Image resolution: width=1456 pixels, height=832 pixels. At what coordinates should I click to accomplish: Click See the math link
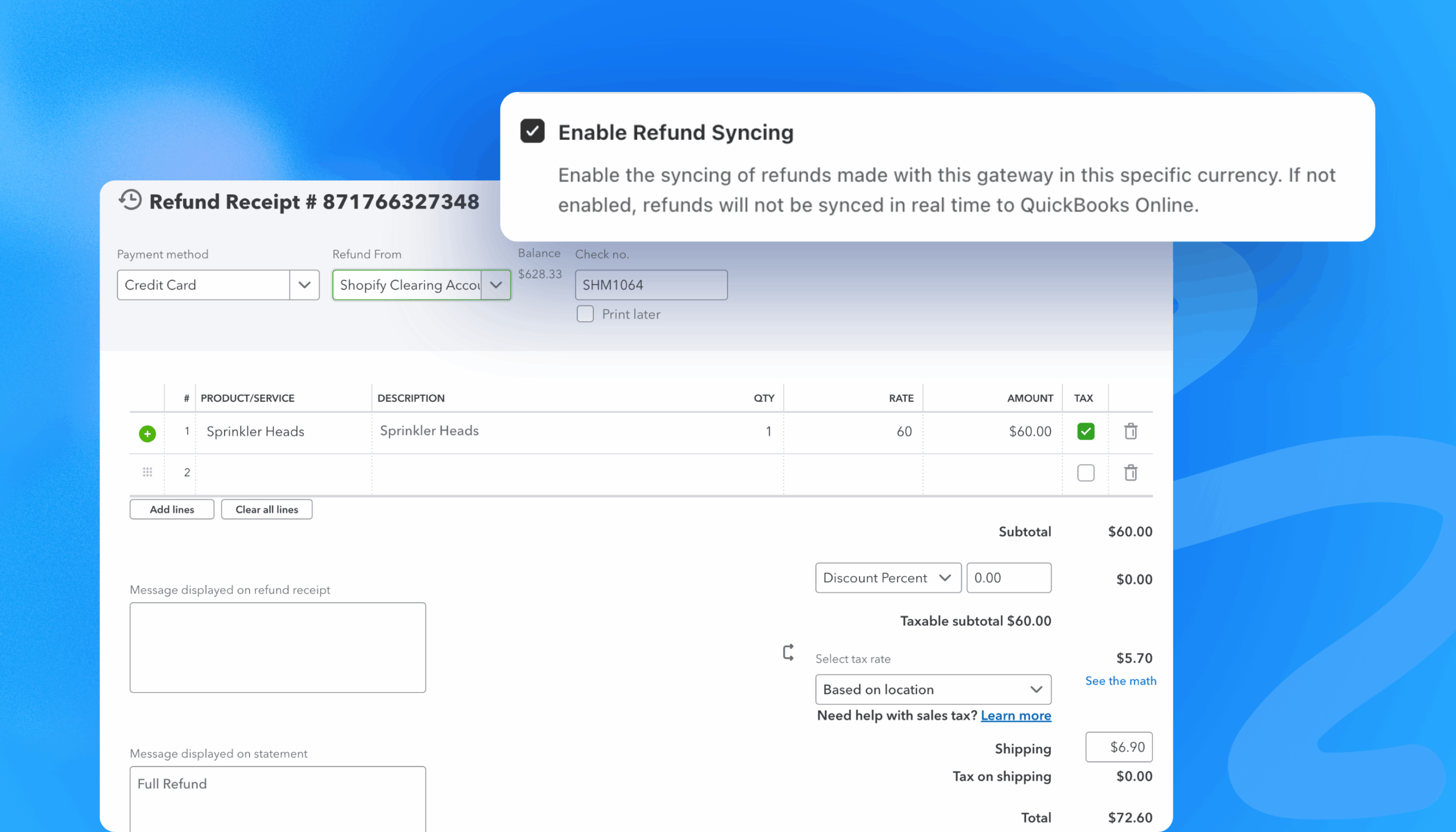click(x=1120, y=681)
